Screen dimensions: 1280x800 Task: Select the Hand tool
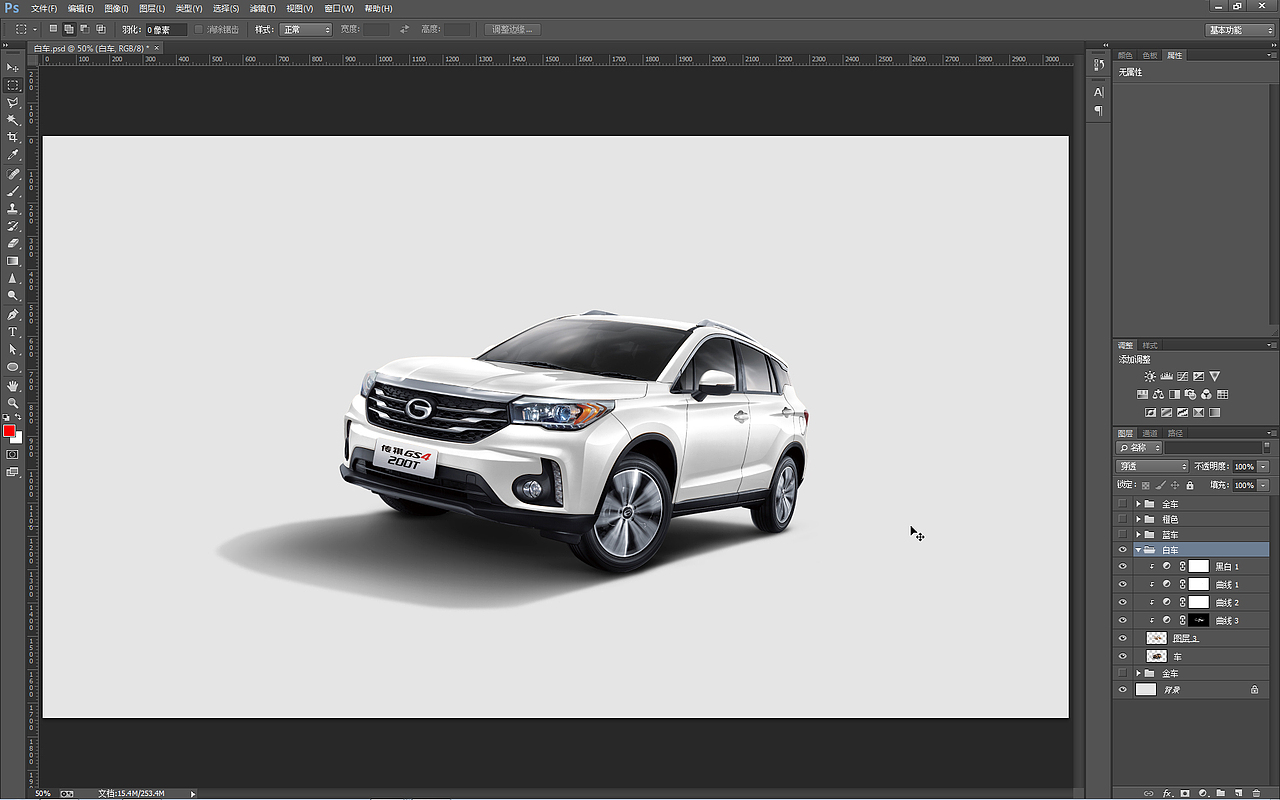tap(13, 385)
